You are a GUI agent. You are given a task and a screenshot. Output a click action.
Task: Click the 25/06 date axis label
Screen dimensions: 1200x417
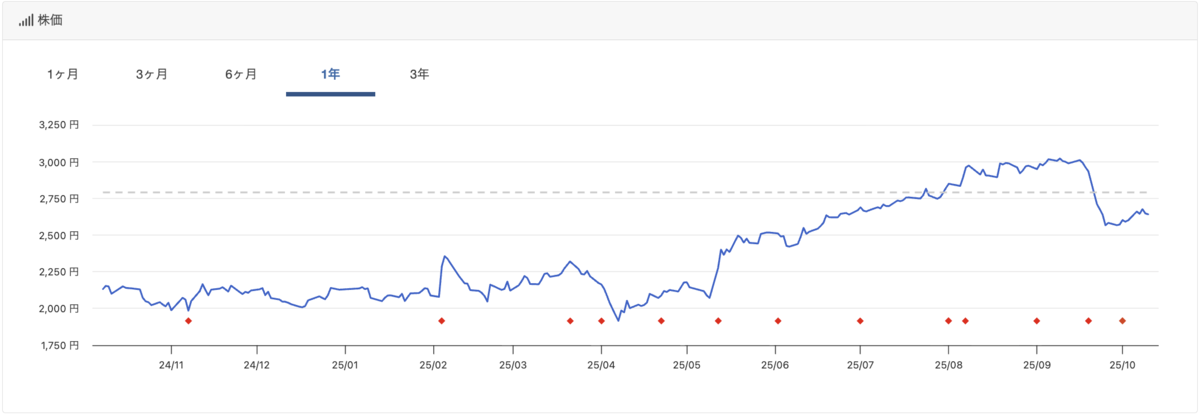click(x=775, y=365)
